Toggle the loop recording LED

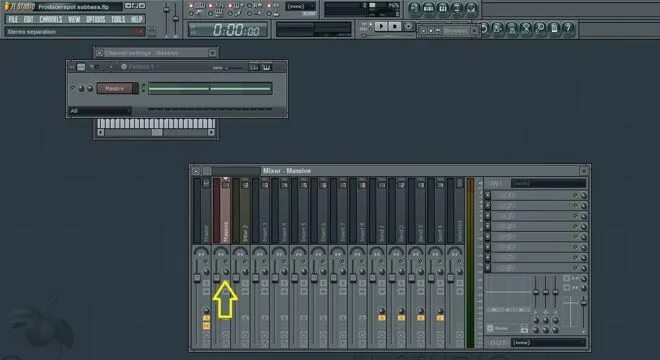(249, 6)
